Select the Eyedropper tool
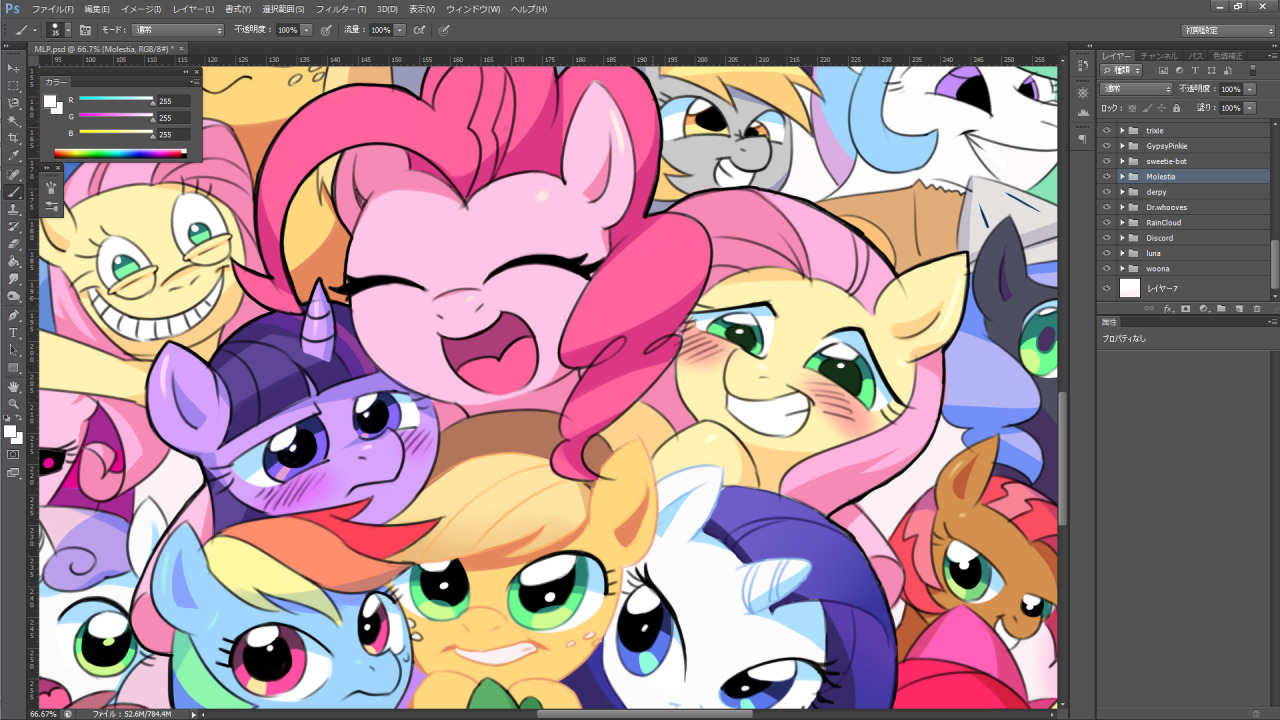The image size is (1280, 720). pyautogui.click(x=14, y=156)
